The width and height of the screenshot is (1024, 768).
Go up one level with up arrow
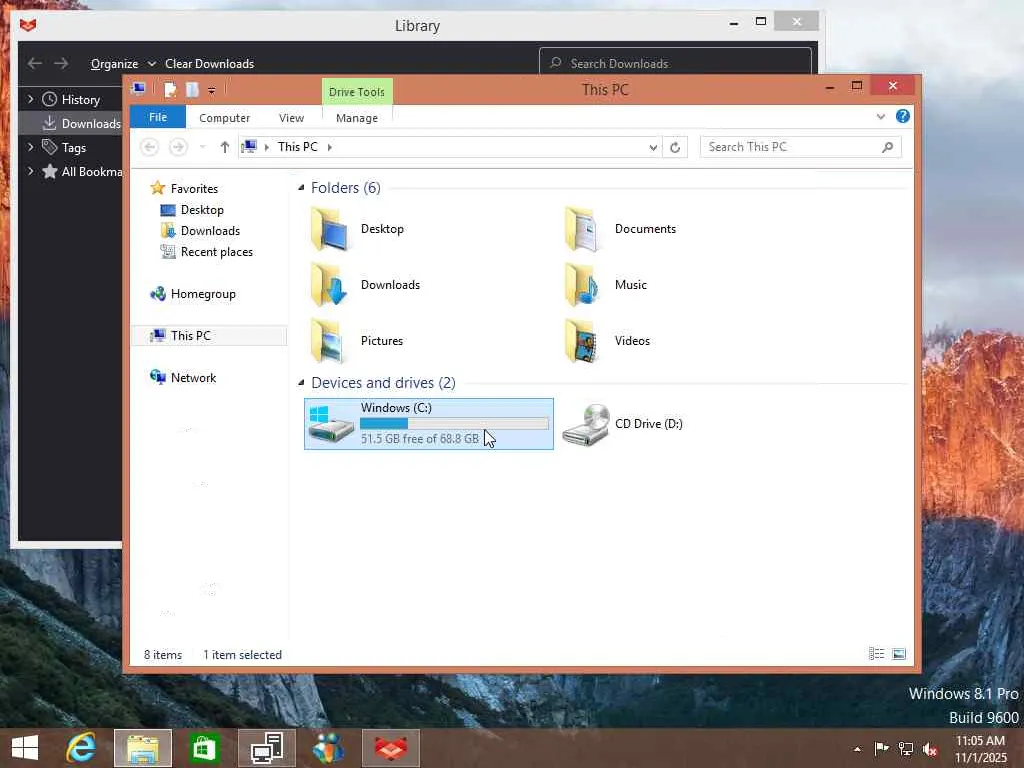coord(225,147)
